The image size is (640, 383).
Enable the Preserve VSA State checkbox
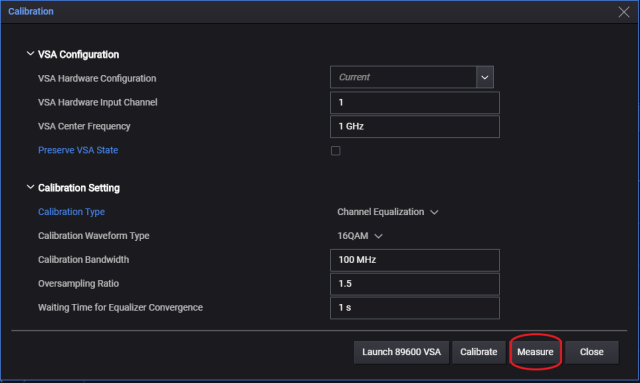[336, 151]
